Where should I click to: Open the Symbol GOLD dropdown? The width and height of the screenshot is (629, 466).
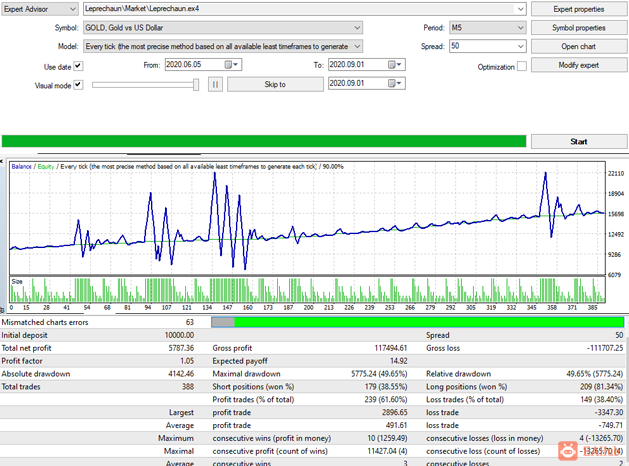click(223, 28)
